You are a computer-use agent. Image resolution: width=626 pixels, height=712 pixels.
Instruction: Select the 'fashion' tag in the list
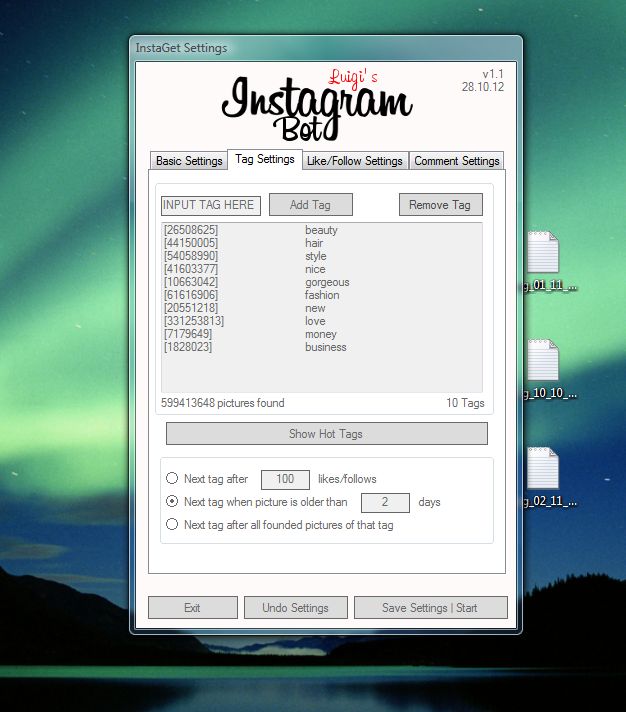(321, 295)
